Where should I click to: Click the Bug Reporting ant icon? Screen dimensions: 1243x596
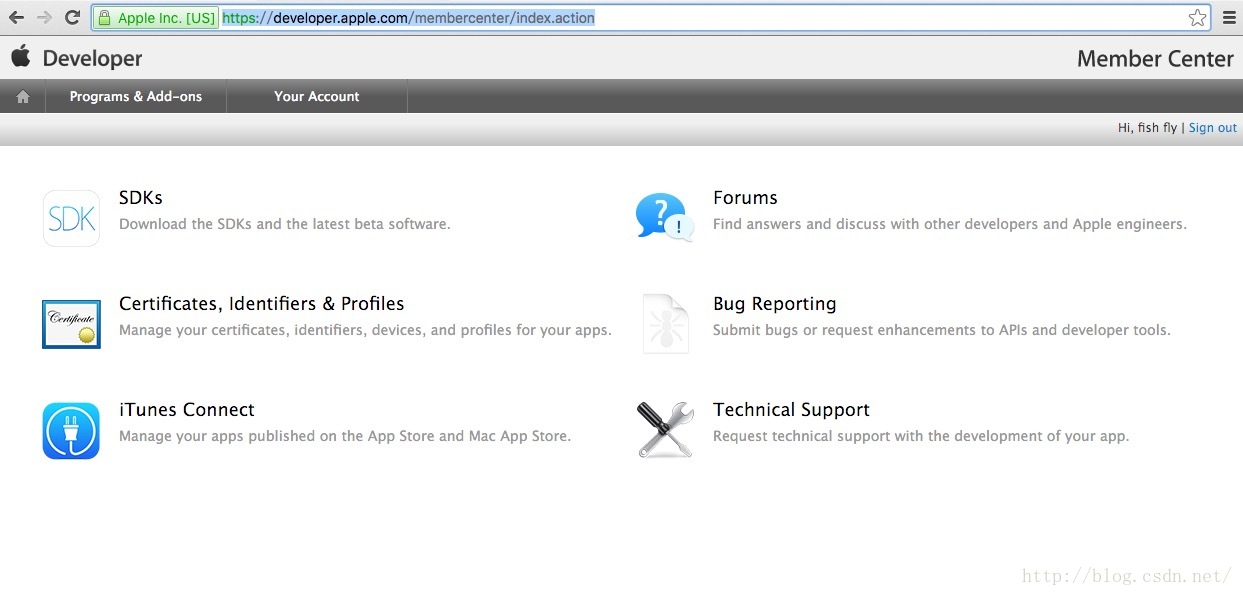(665, 324)
